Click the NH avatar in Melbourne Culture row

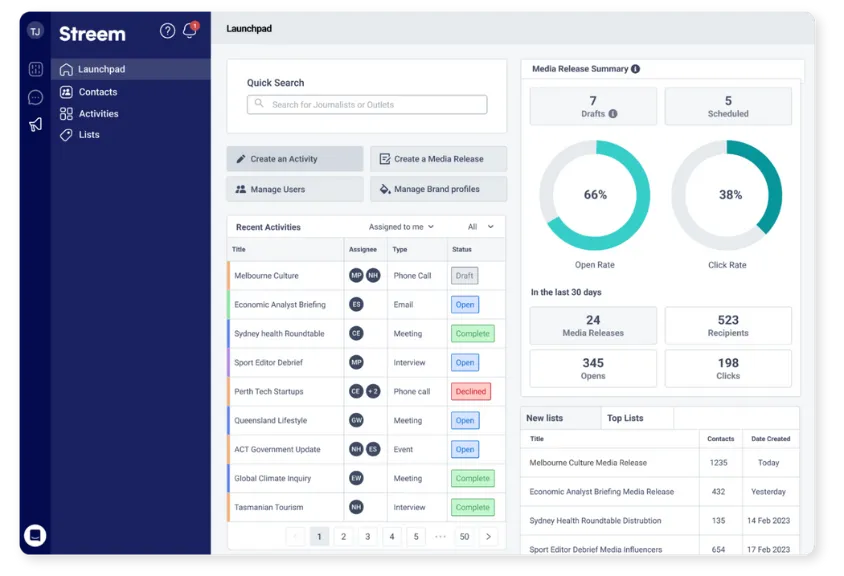click(373, 276)
